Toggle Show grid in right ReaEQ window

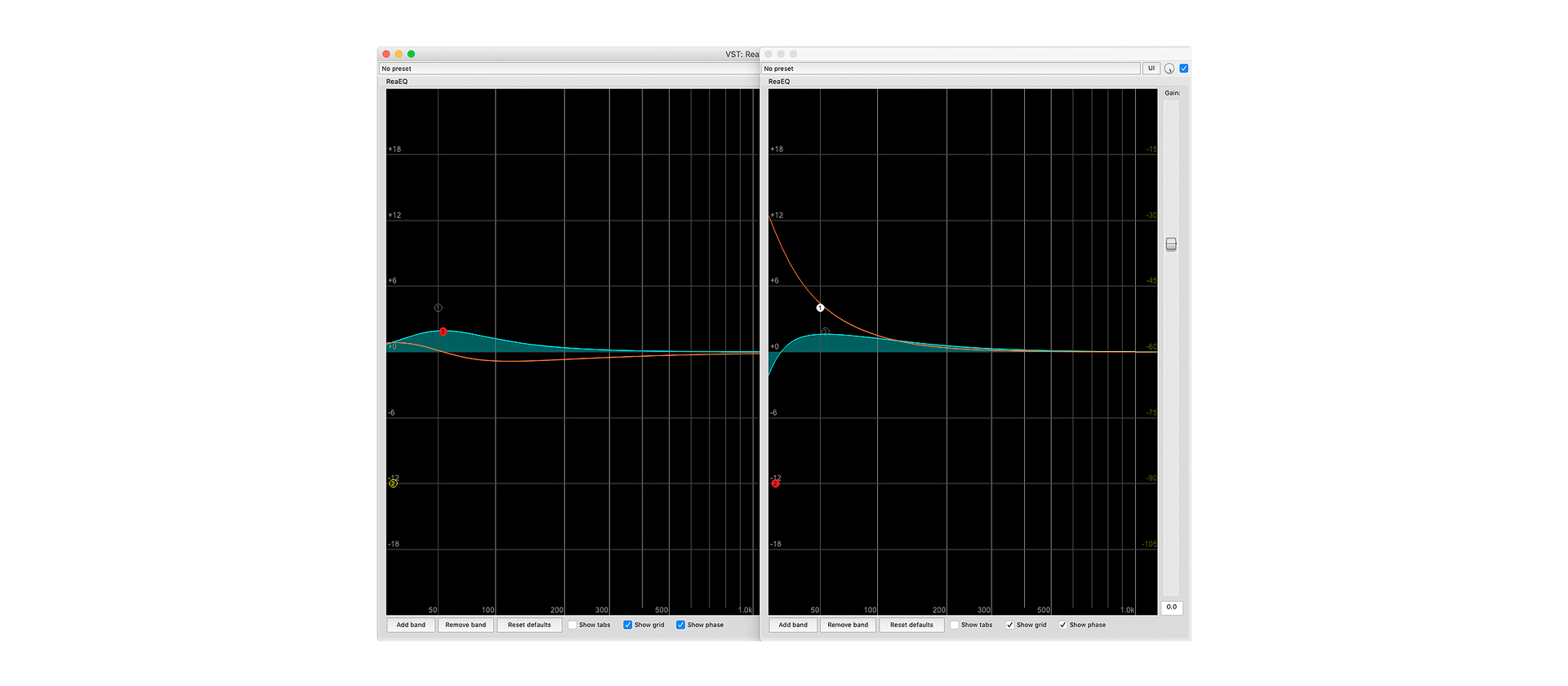[x=1009, y=625]
